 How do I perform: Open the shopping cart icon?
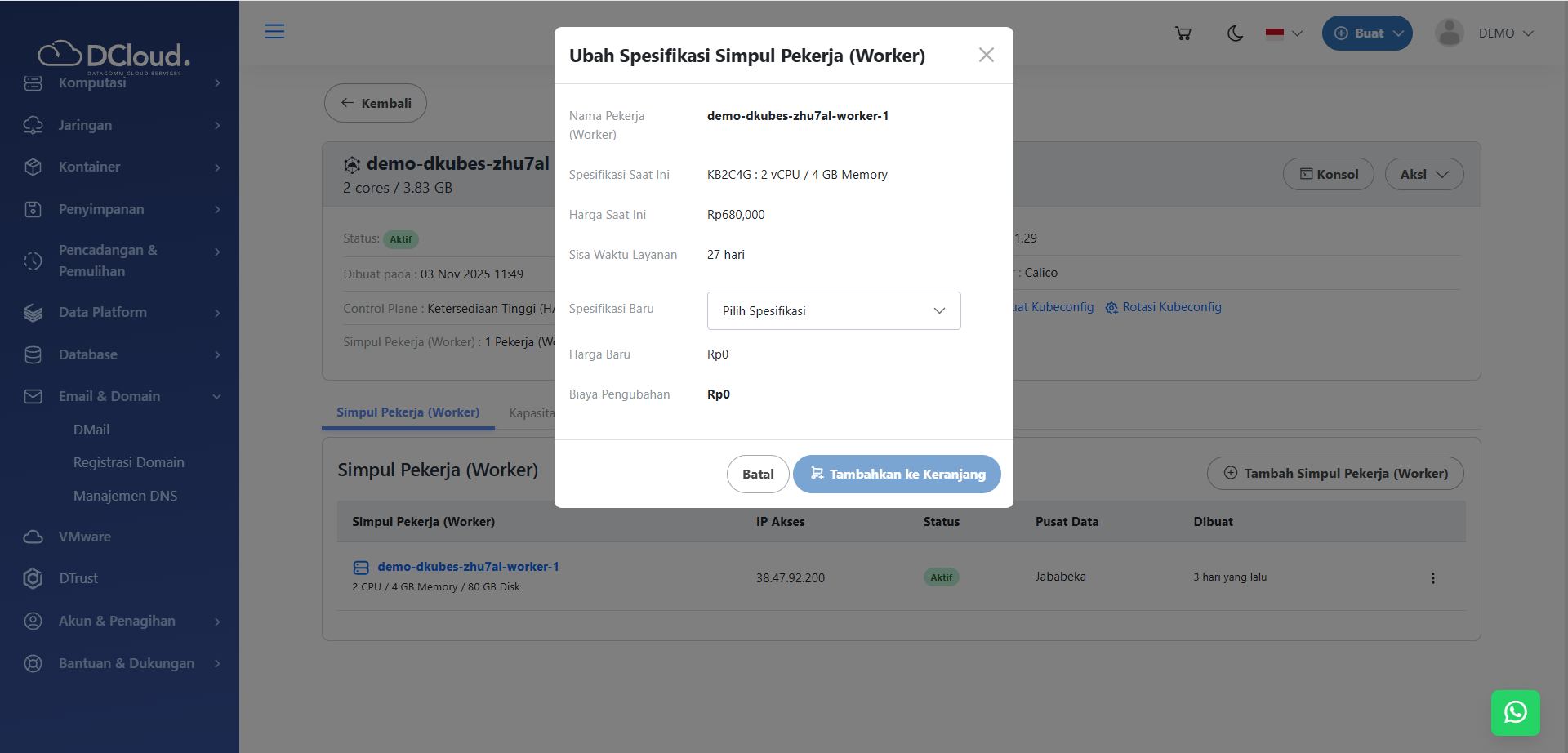coord(1183,33)
